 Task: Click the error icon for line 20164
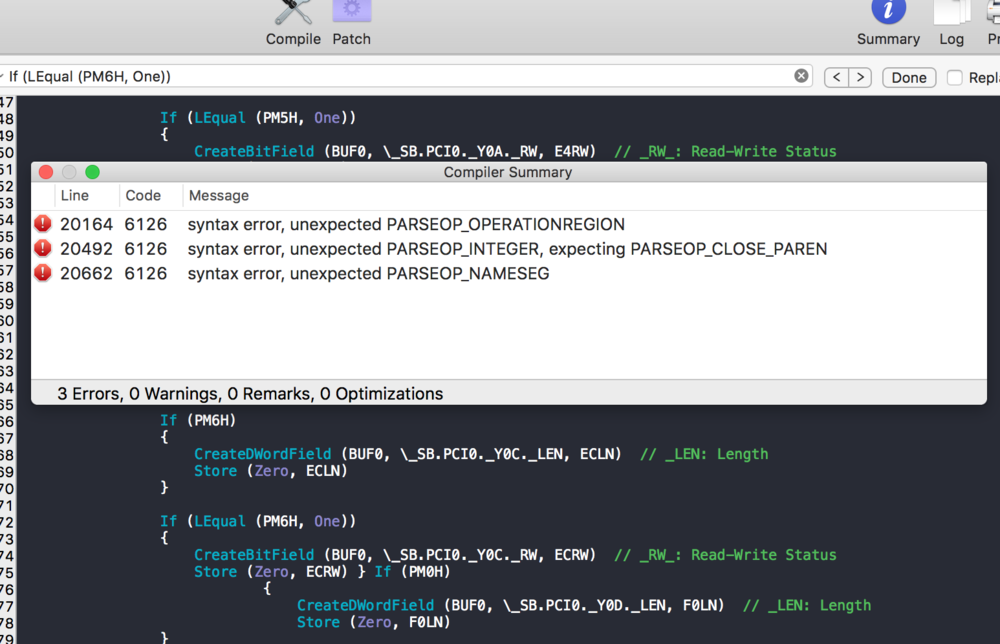point(43,224)
